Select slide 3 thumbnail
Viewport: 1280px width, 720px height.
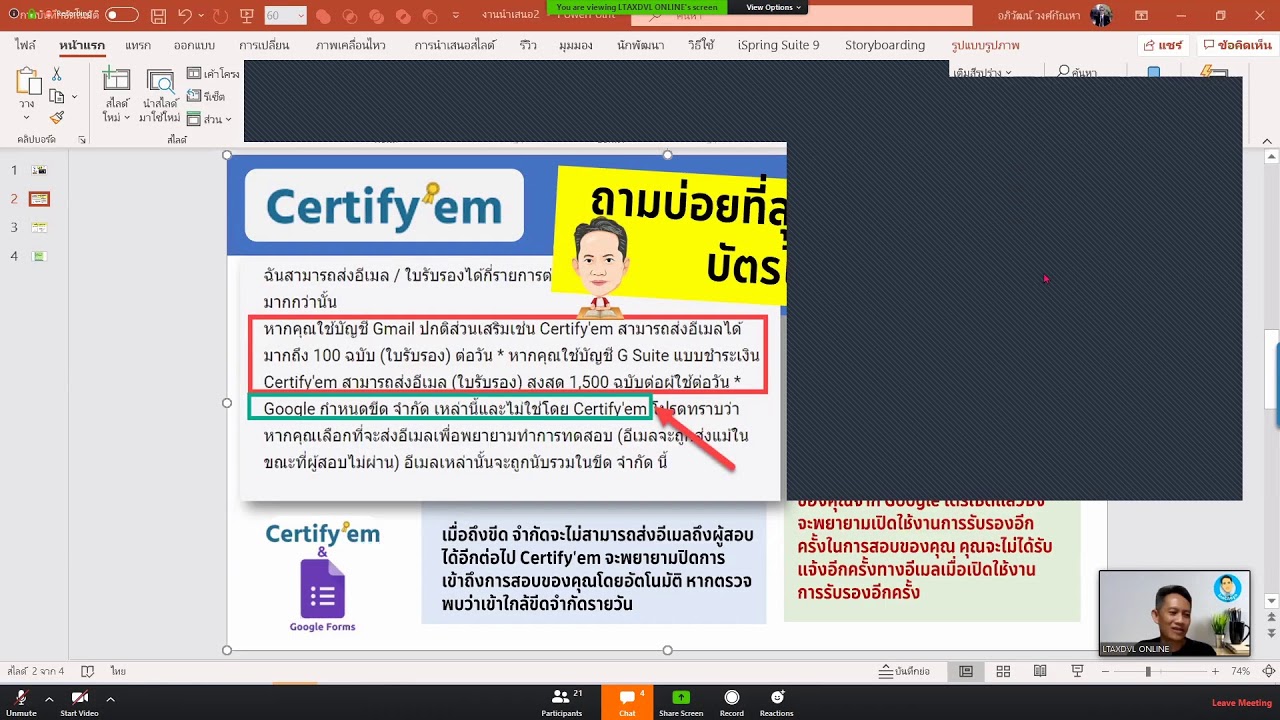point(39,227)
